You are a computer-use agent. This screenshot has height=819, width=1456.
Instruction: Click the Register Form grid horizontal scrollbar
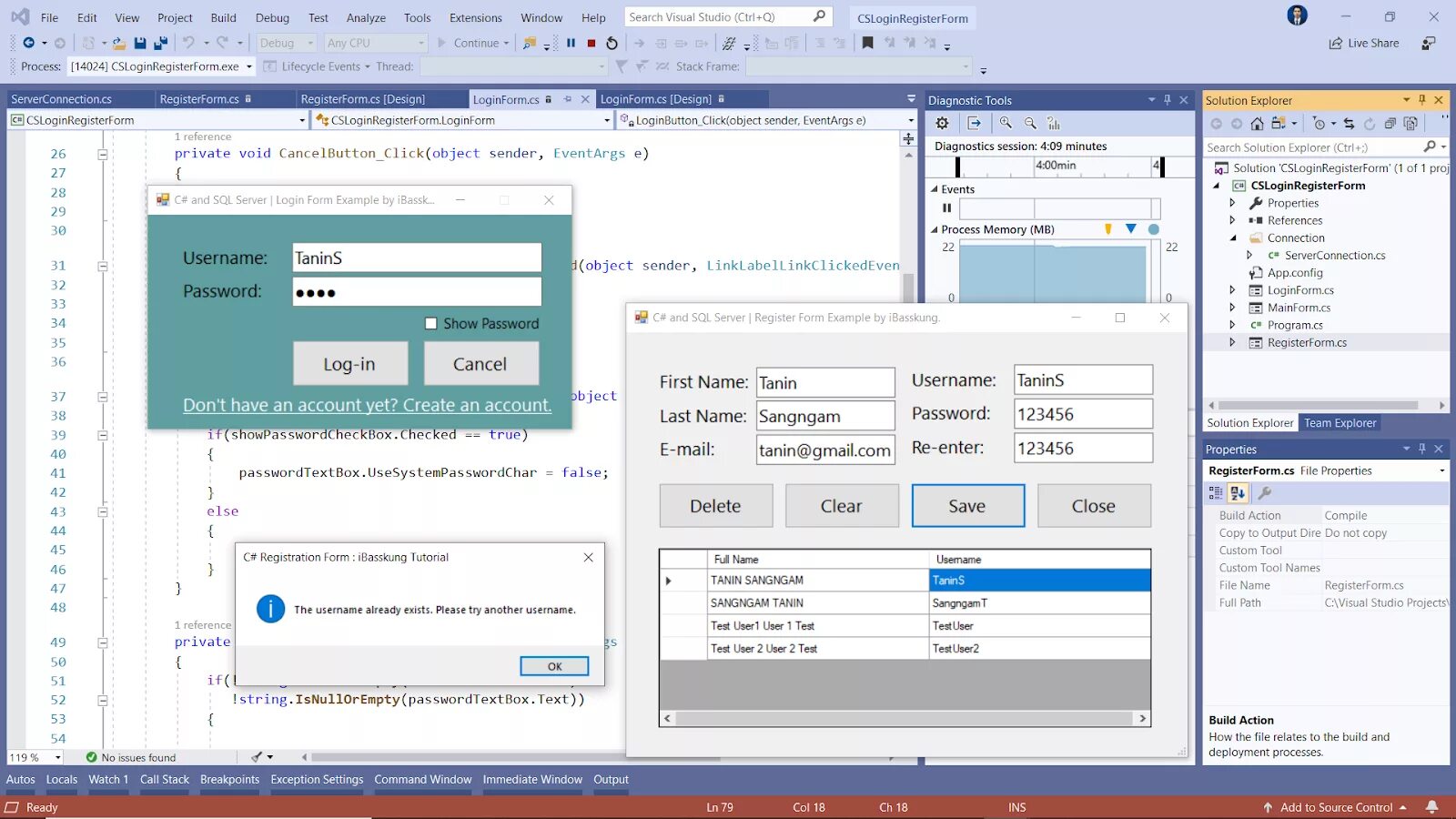905,719
